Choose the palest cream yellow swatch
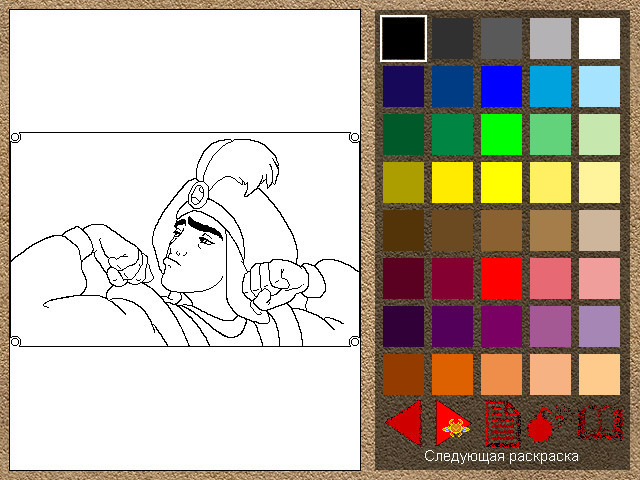Screen dimensions: 640x480 click(599, 182)
